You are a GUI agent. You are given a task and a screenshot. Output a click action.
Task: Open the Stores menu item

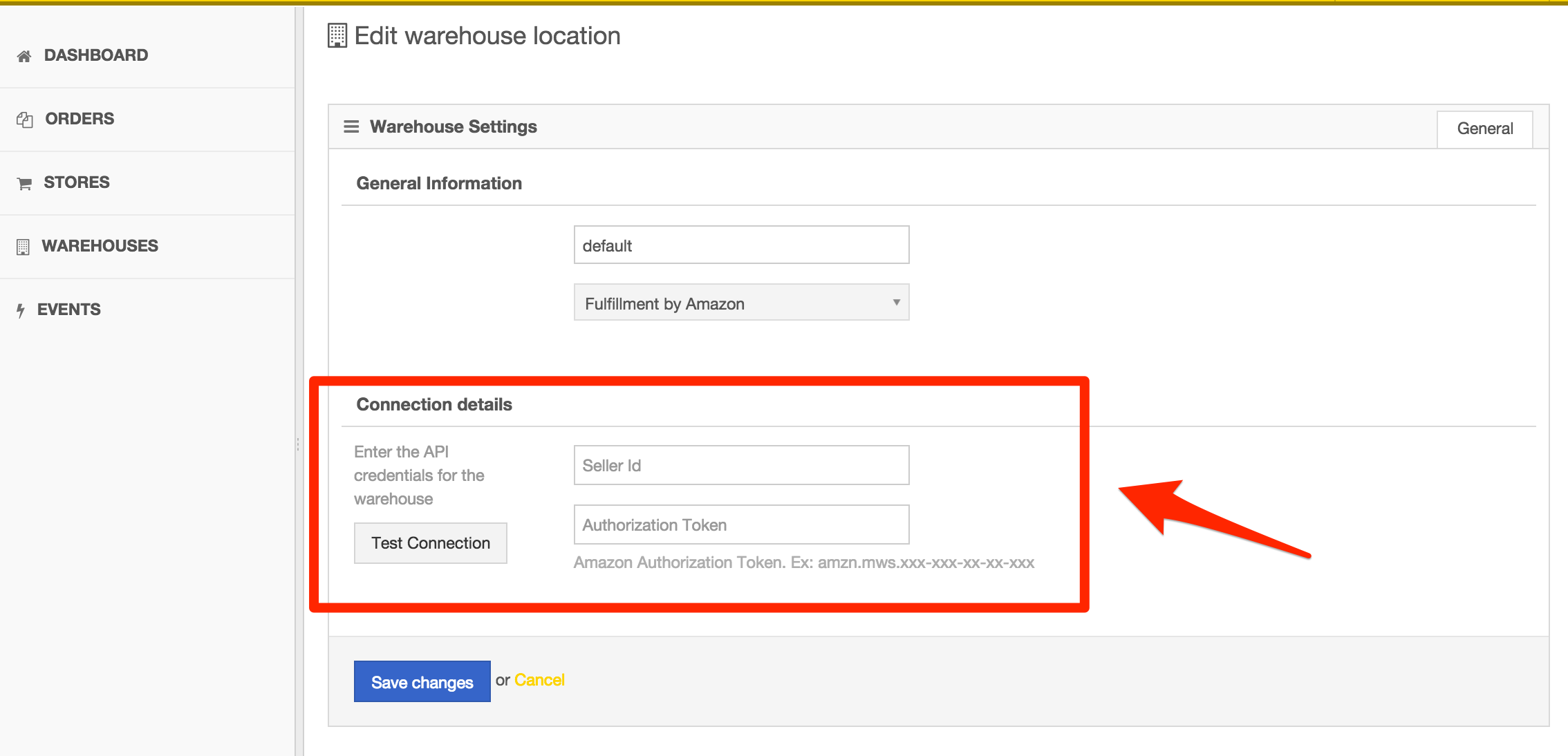coord(147,182)
